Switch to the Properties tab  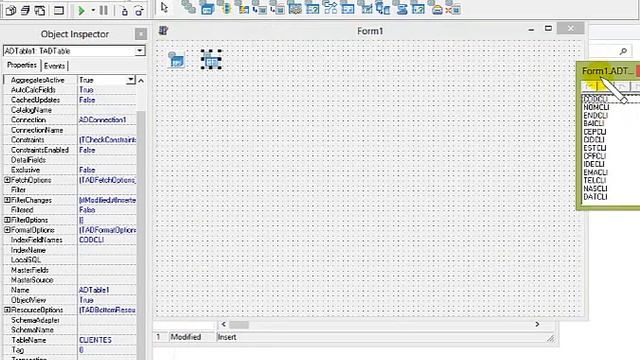click(22, 65)
